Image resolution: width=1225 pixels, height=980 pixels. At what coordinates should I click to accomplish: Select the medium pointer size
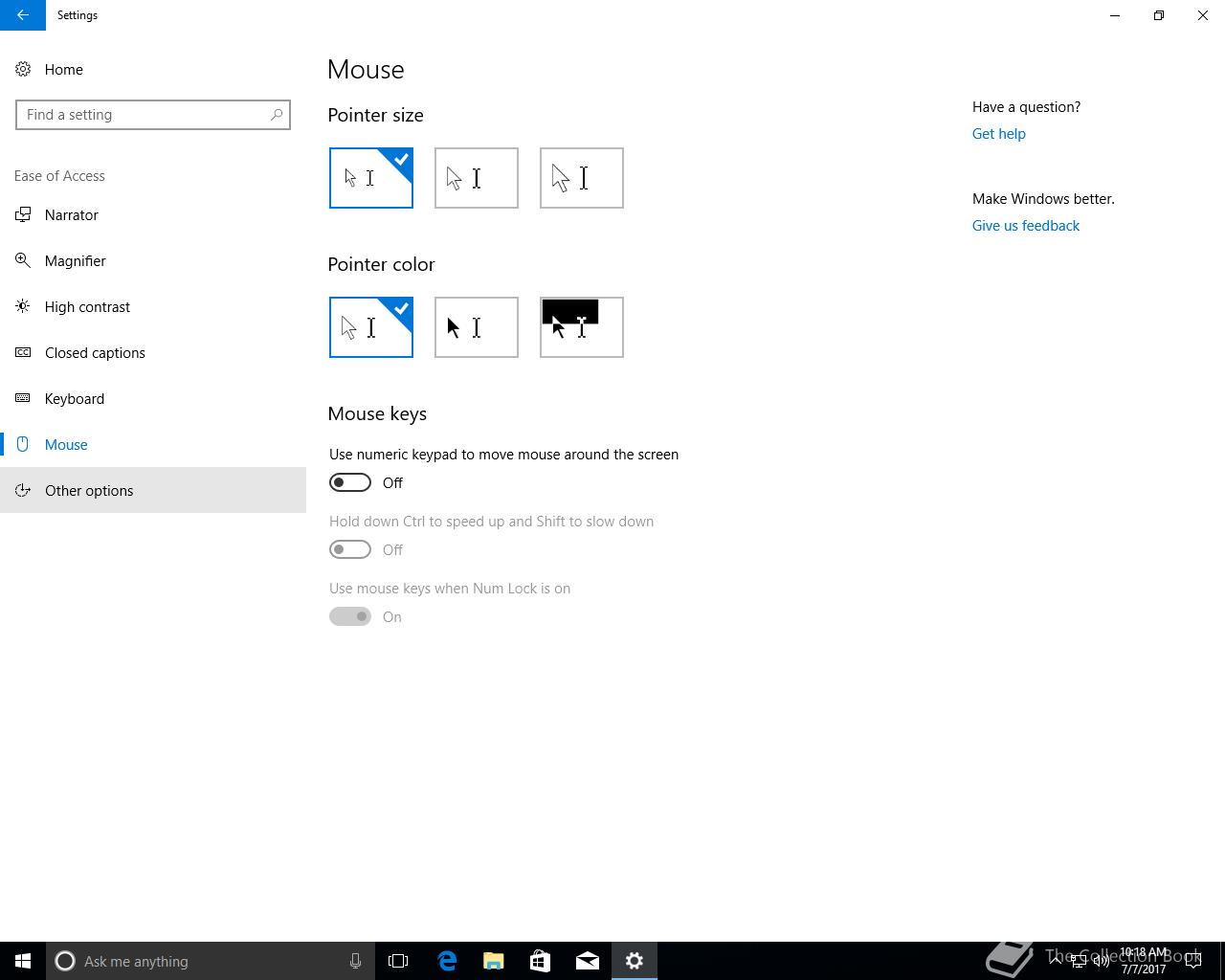[477, 178]
